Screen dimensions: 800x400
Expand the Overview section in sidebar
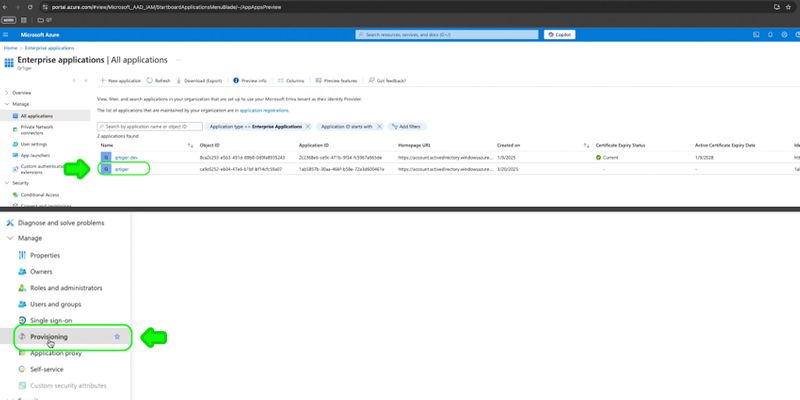[7, 93]
